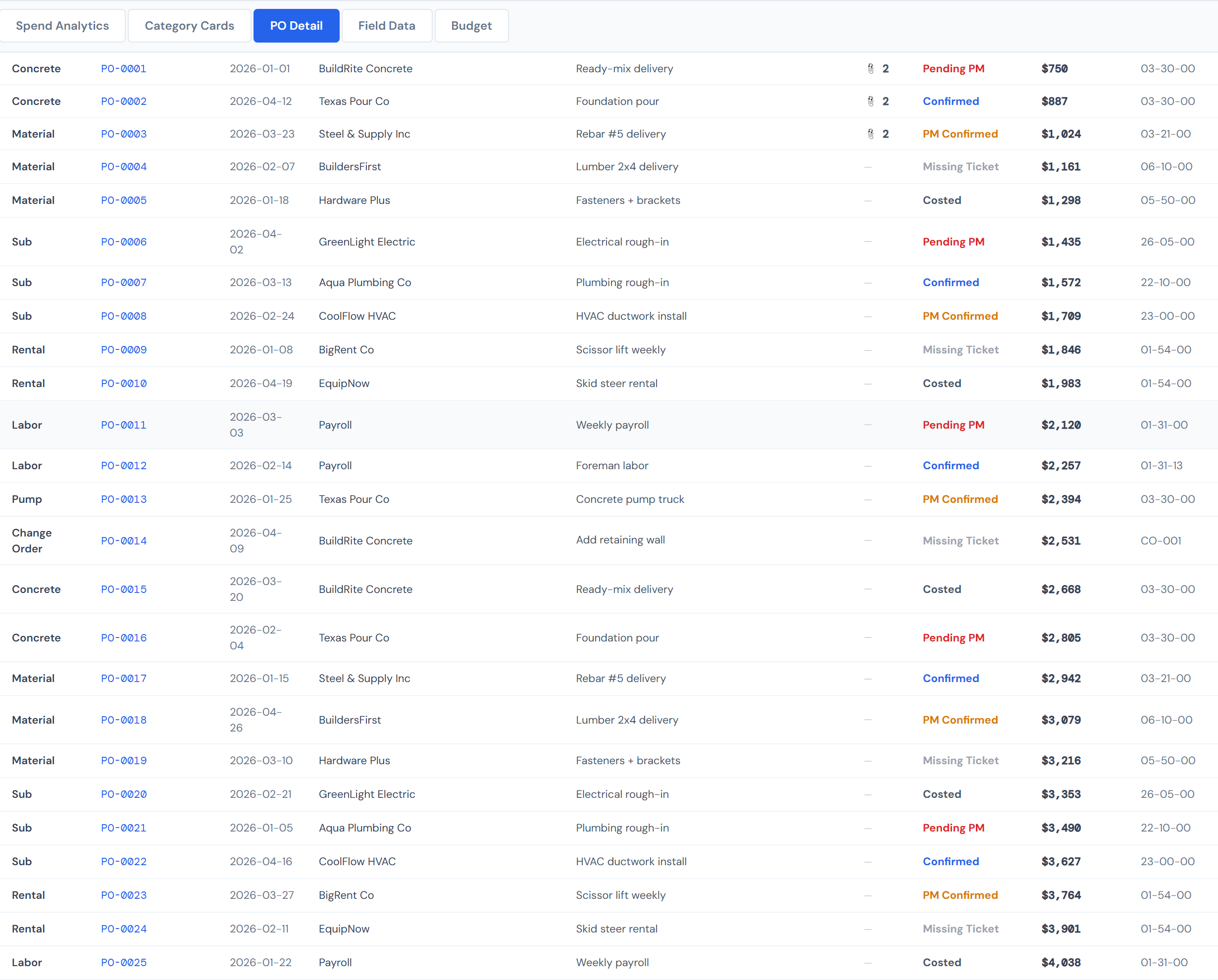
Task: Select the Field Data tab
Action: (386, 25)
